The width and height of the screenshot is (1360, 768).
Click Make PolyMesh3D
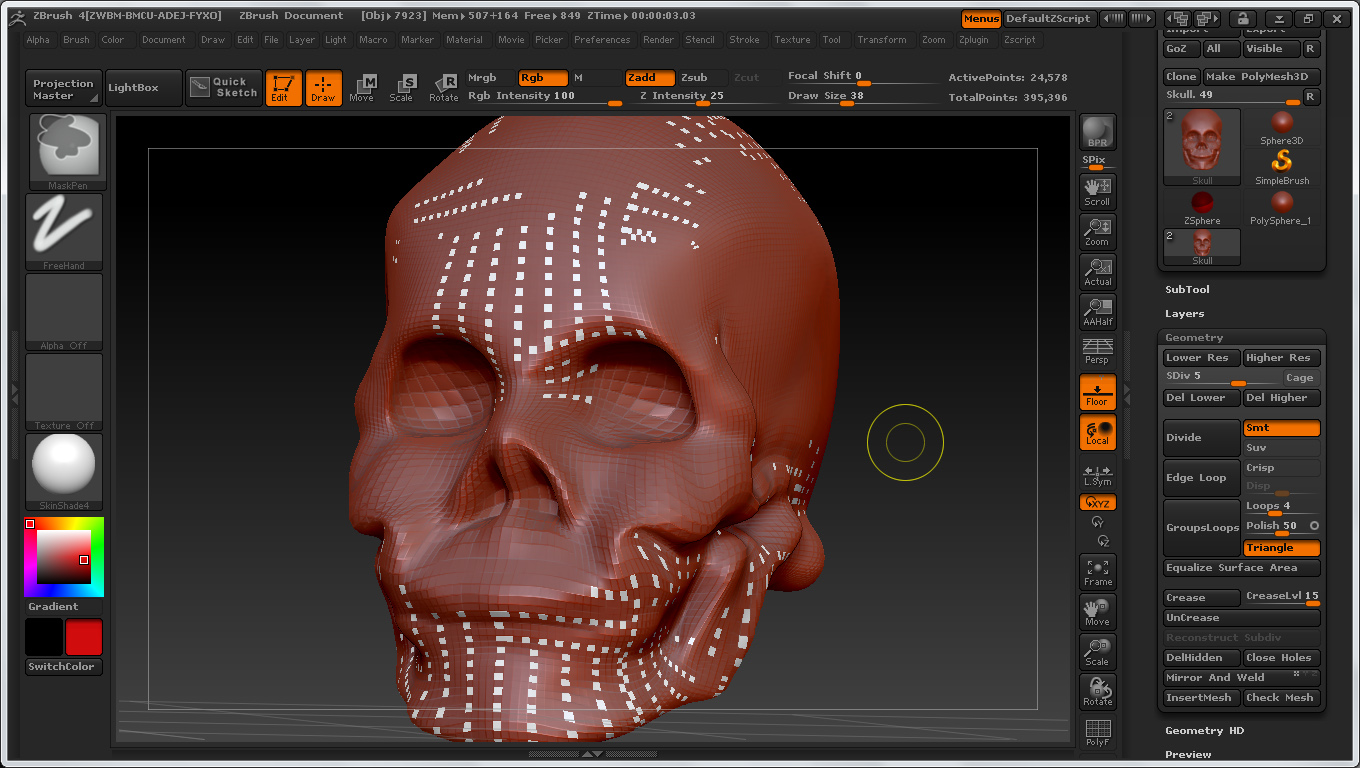point(1261,77)
